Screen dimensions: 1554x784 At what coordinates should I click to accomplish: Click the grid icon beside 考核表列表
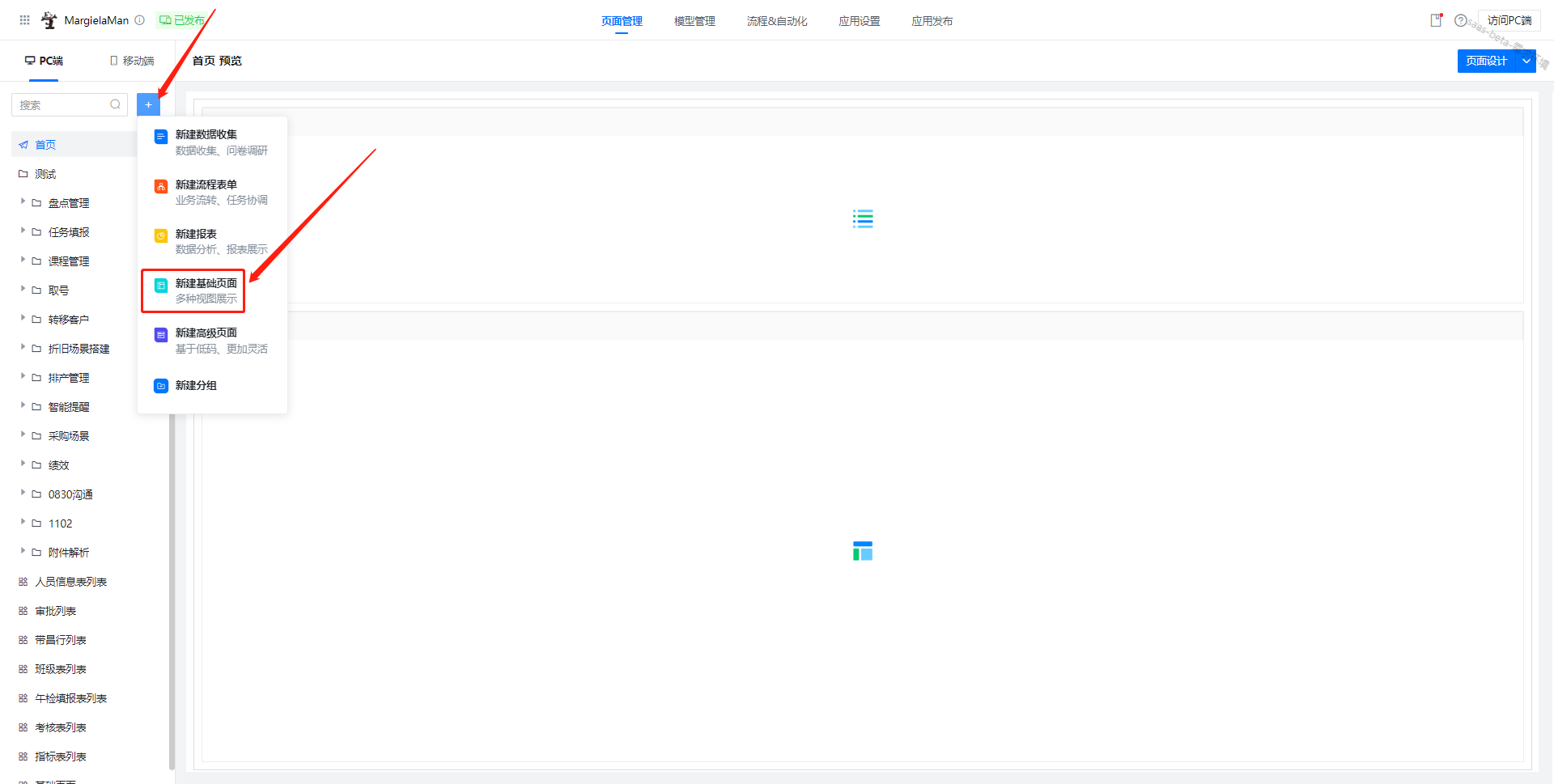point(23,727)
